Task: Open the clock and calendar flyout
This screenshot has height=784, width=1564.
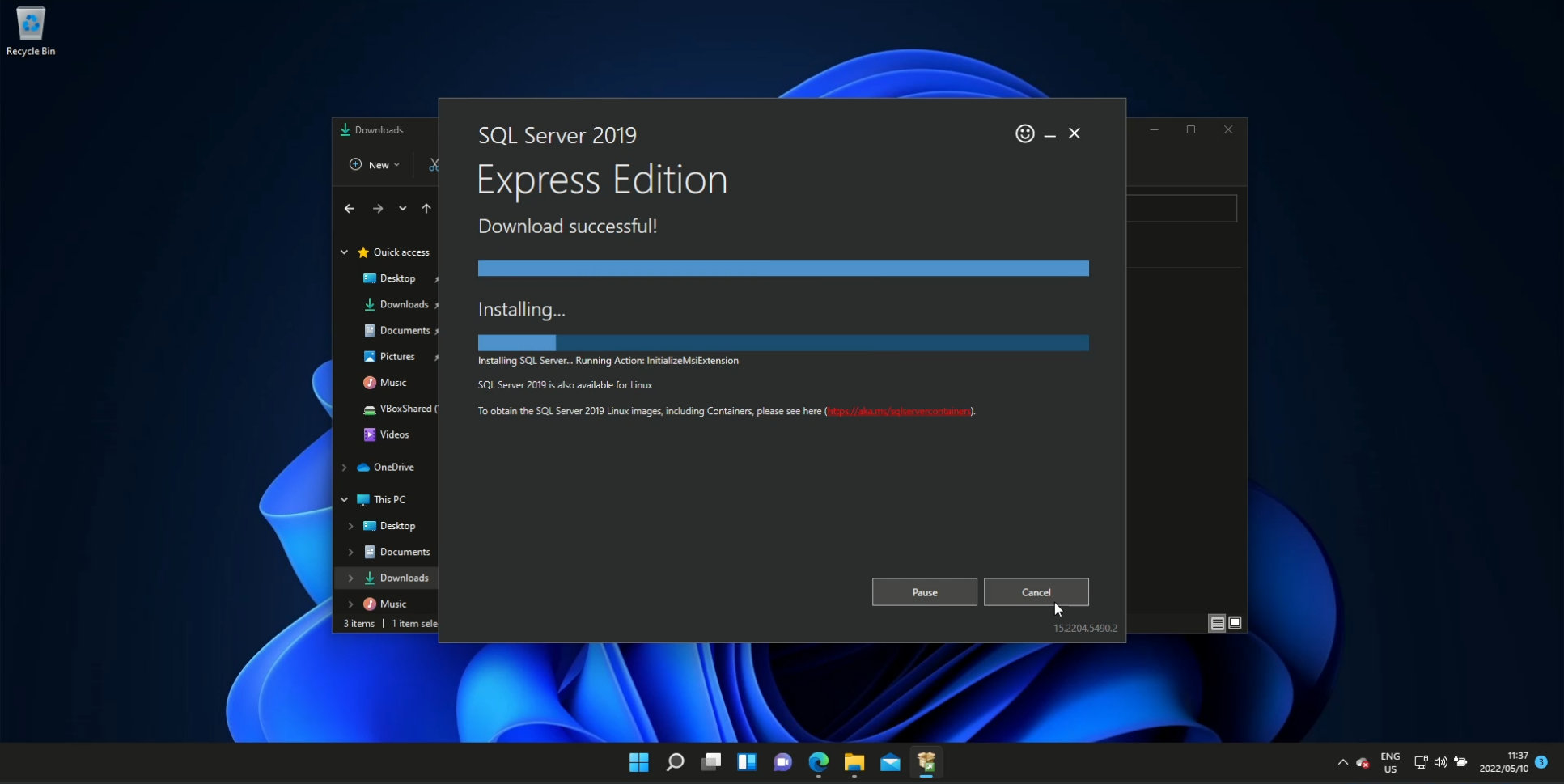Action: pyautogui.click(x=1504, y=763)
